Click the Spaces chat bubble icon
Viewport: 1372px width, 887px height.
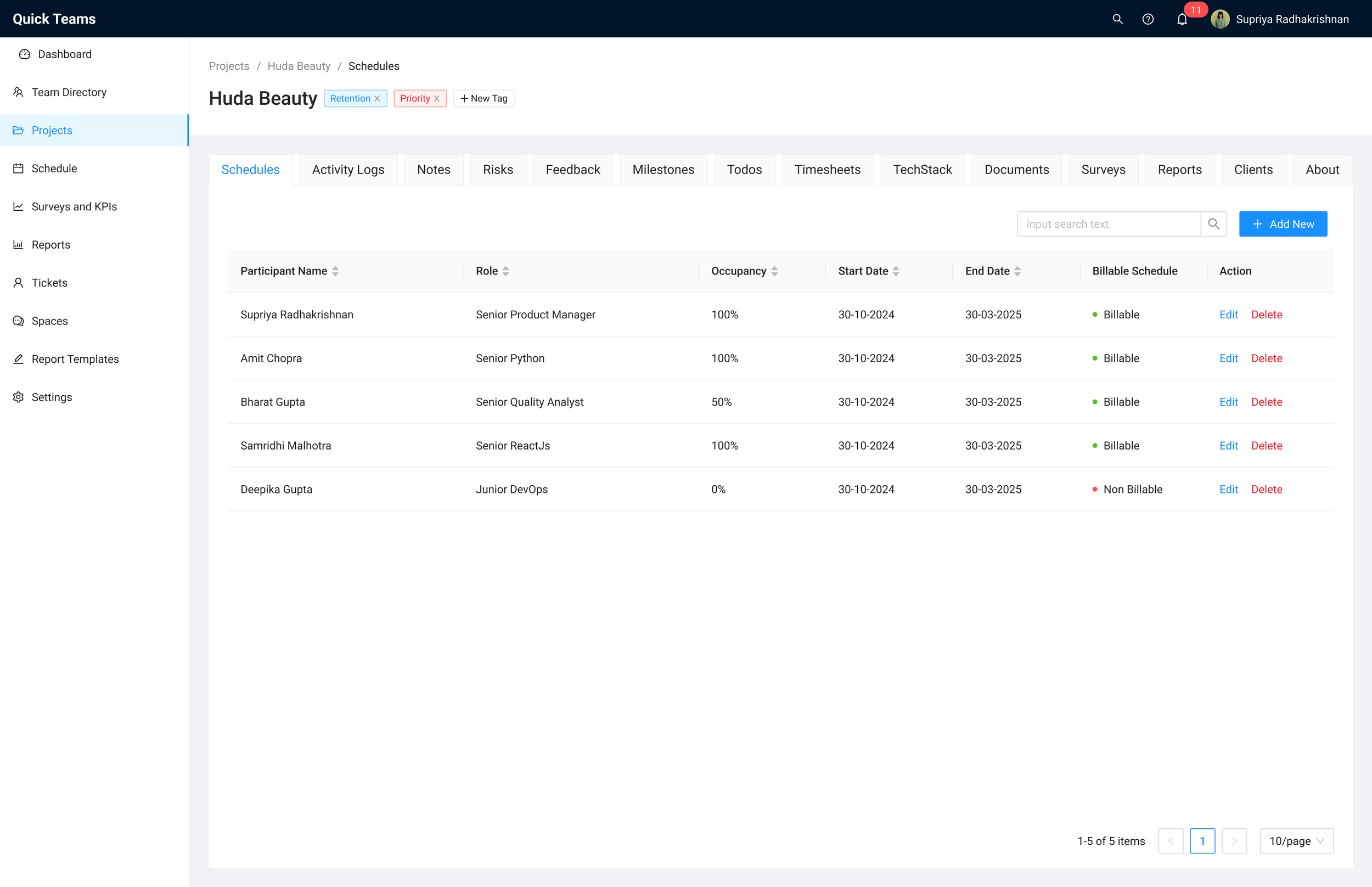point(19,321)
